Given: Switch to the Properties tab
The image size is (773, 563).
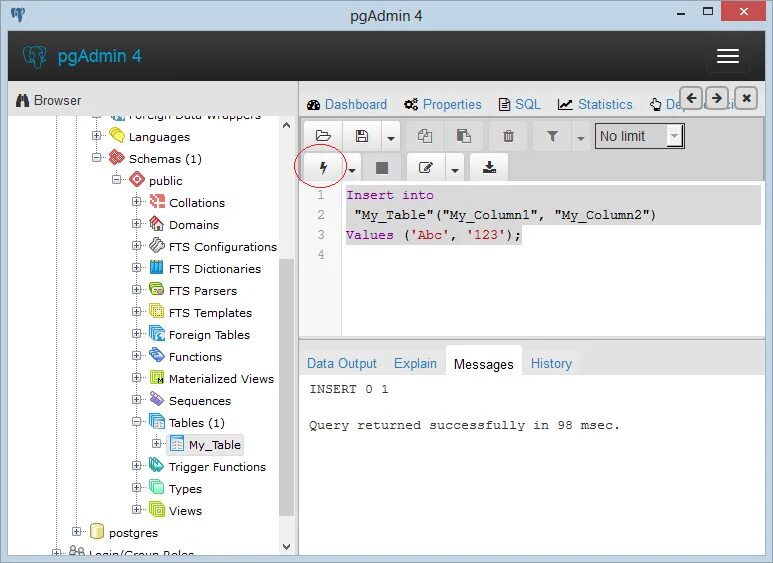Looking at the screenshot, I should click(x=442, y=105).
